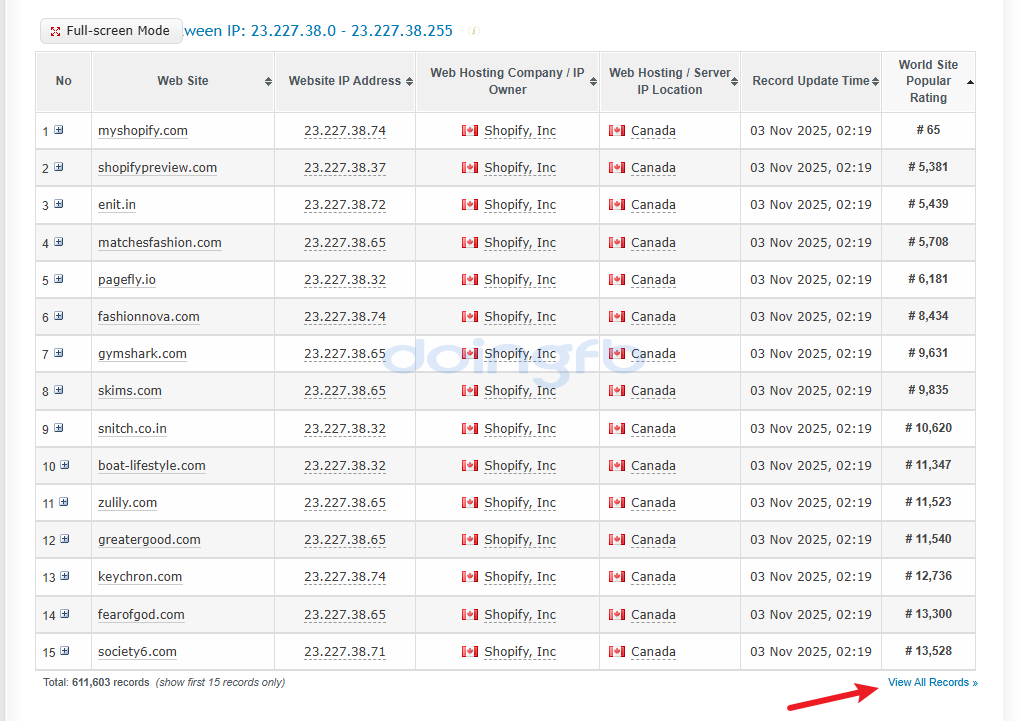The width and height of the screenshot is (1025, 721).
Task: Sort by World Site Popular Rating arrow
Action: [x=970, y=82]
